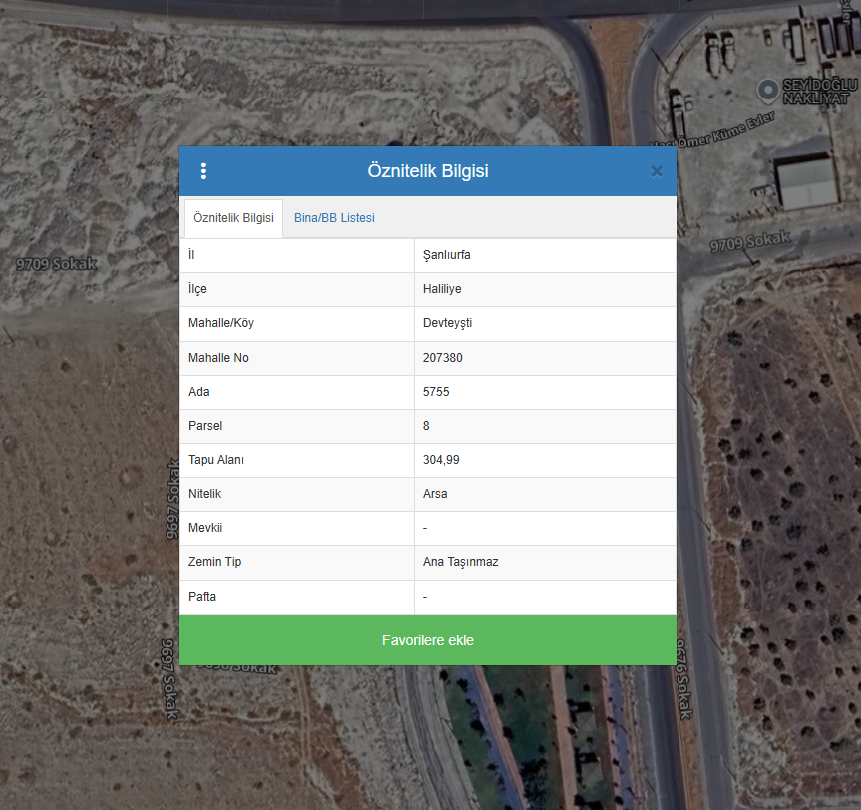The image size is (861, 810).
Task: Click the 9709 Sokak label left of dialog
Action: coord(57,264)
